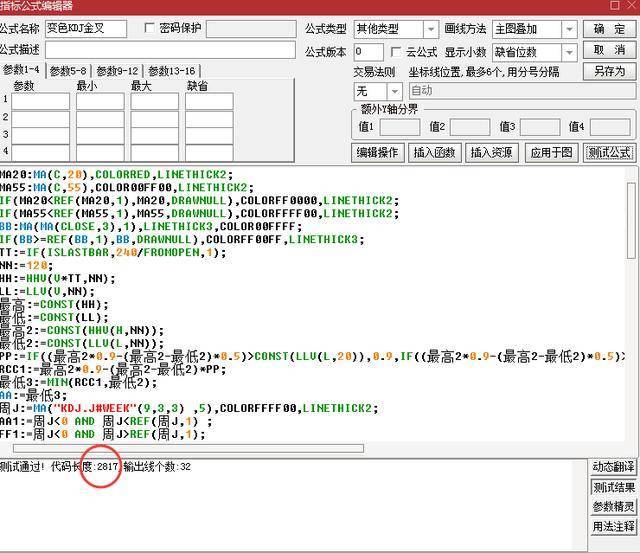Switch to the 参数1-4 tab

click(22, 70)
